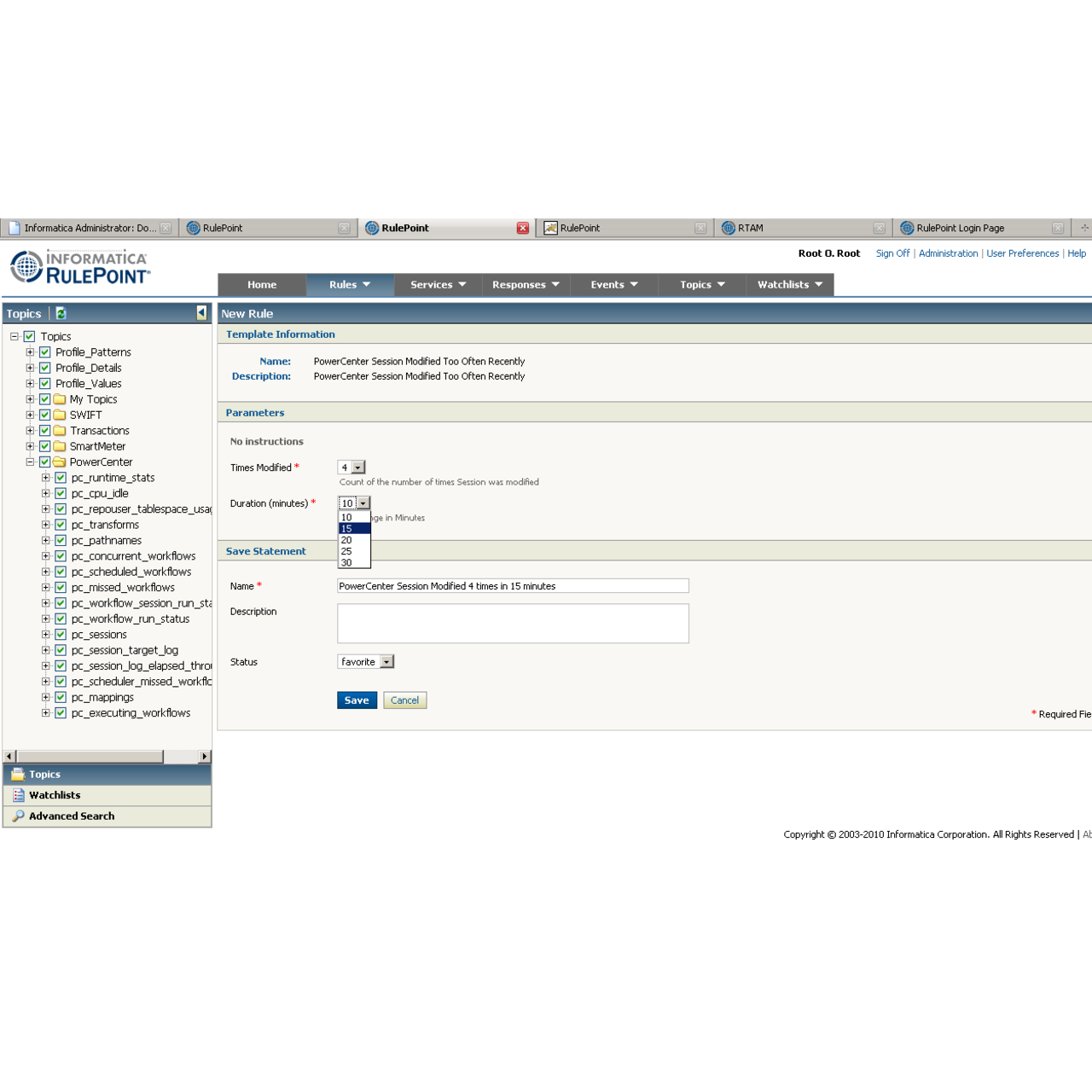This screenshot has height=1092, width=1092.
Task: Expand the pc_missed_workflows tree node
Action: (x=46, y=587)
